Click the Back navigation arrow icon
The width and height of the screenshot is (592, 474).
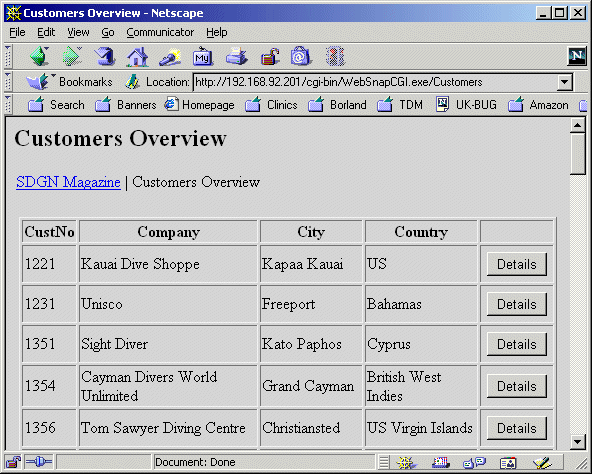40,56
